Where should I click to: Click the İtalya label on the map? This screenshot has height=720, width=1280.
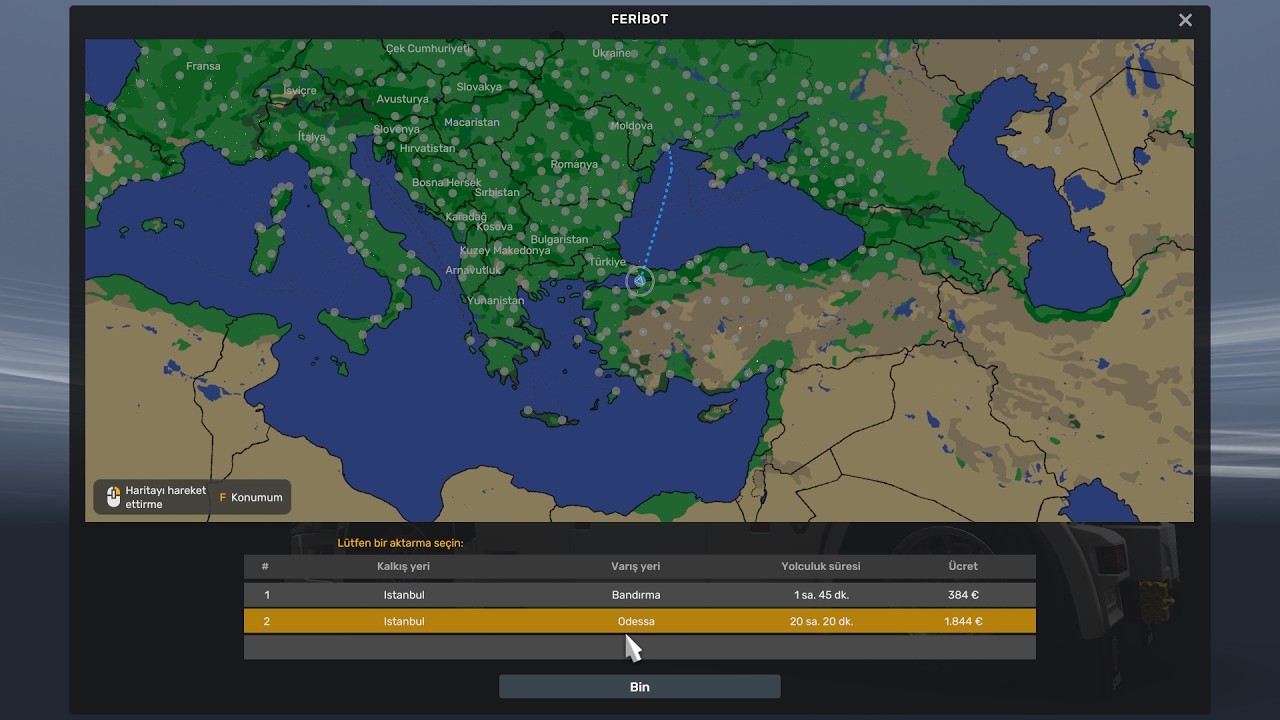pos(311,137)
